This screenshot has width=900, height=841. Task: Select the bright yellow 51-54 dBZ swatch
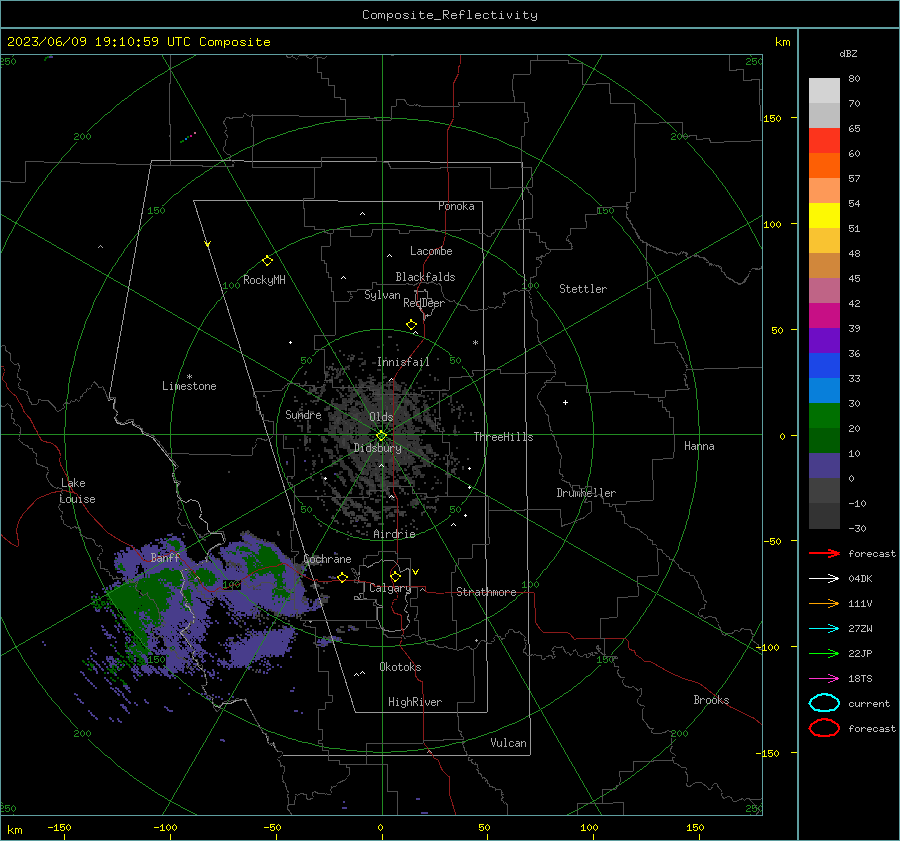coord(824,215)
